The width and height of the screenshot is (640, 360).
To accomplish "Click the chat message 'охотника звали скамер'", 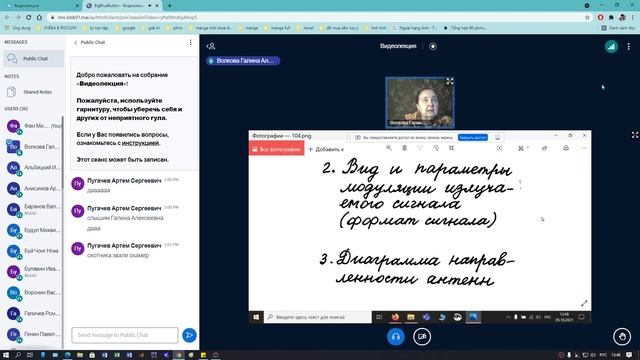I will (118, 256).
